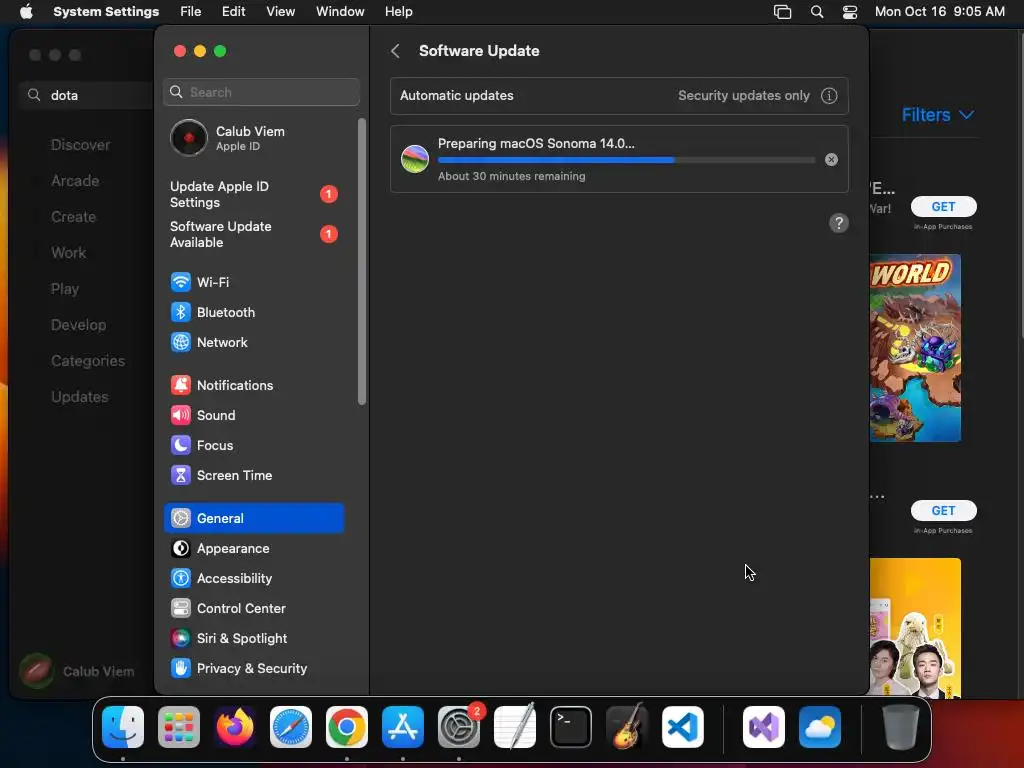Click second GET button in App Store
1024x768 pixels.
[944, 511]
